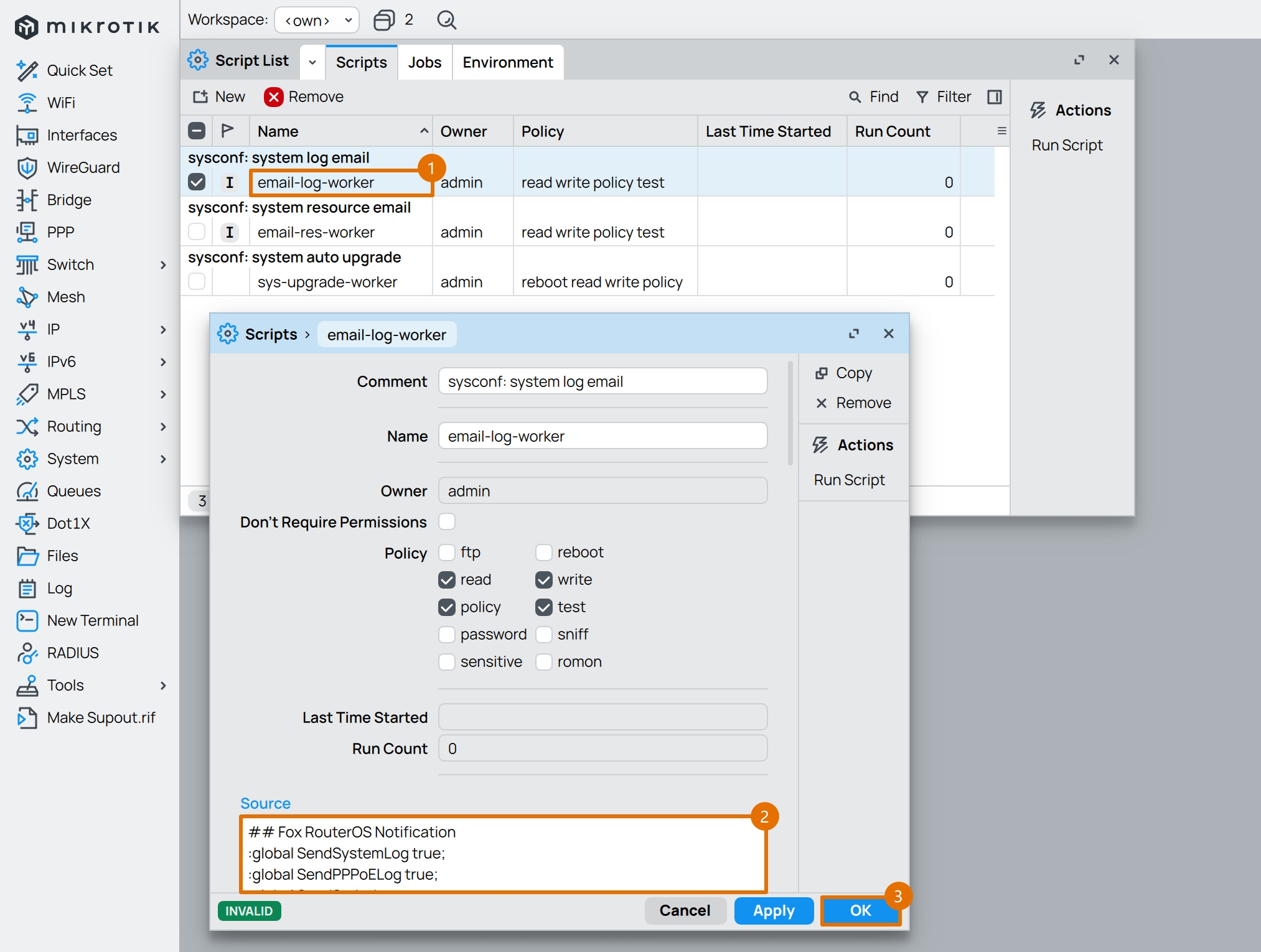The height and width of the screenshot is (952, 1261).
Task: Open the Mesh section icon
Action: [27, 297]
